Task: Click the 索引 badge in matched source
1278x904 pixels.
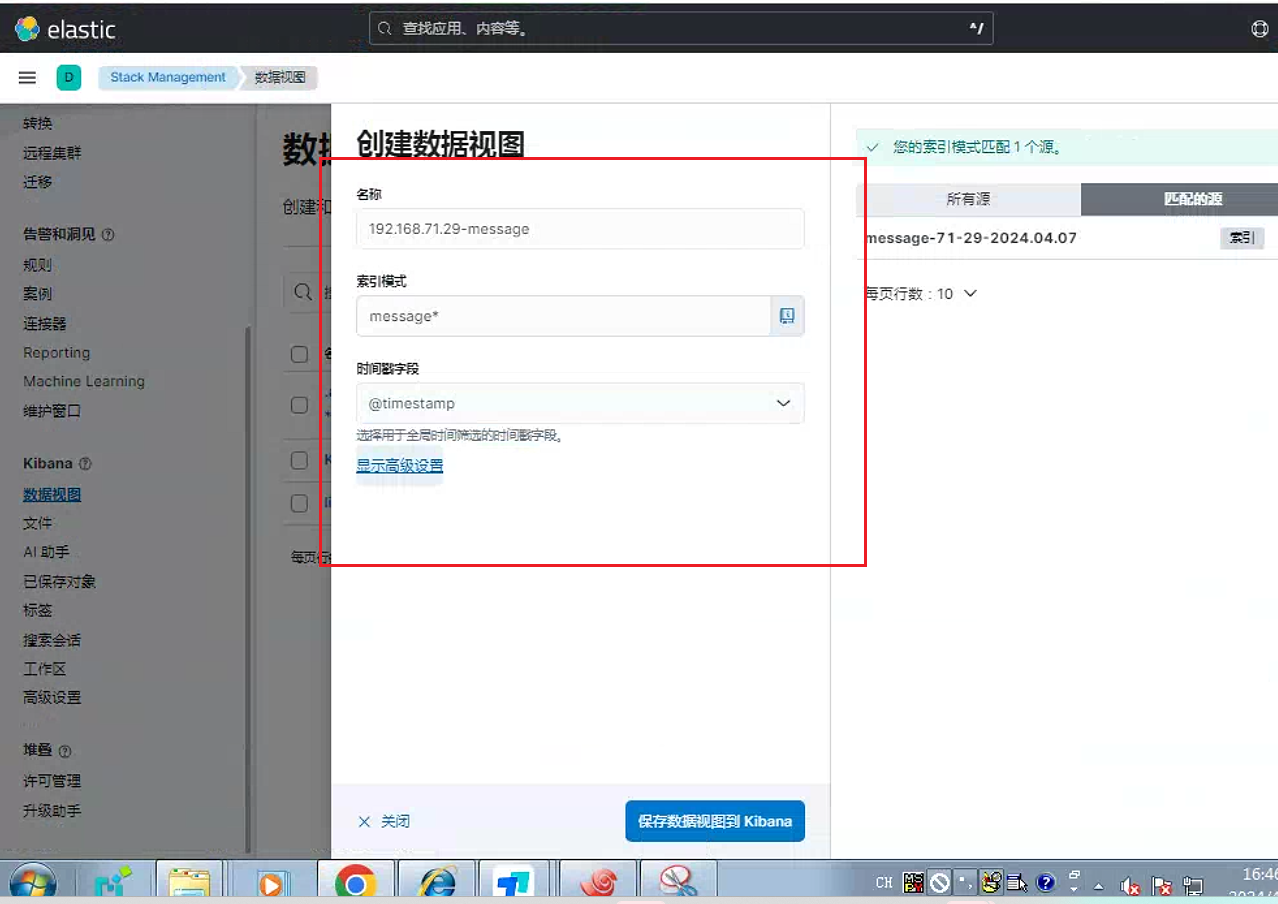Action: [x=1242, y=238]
